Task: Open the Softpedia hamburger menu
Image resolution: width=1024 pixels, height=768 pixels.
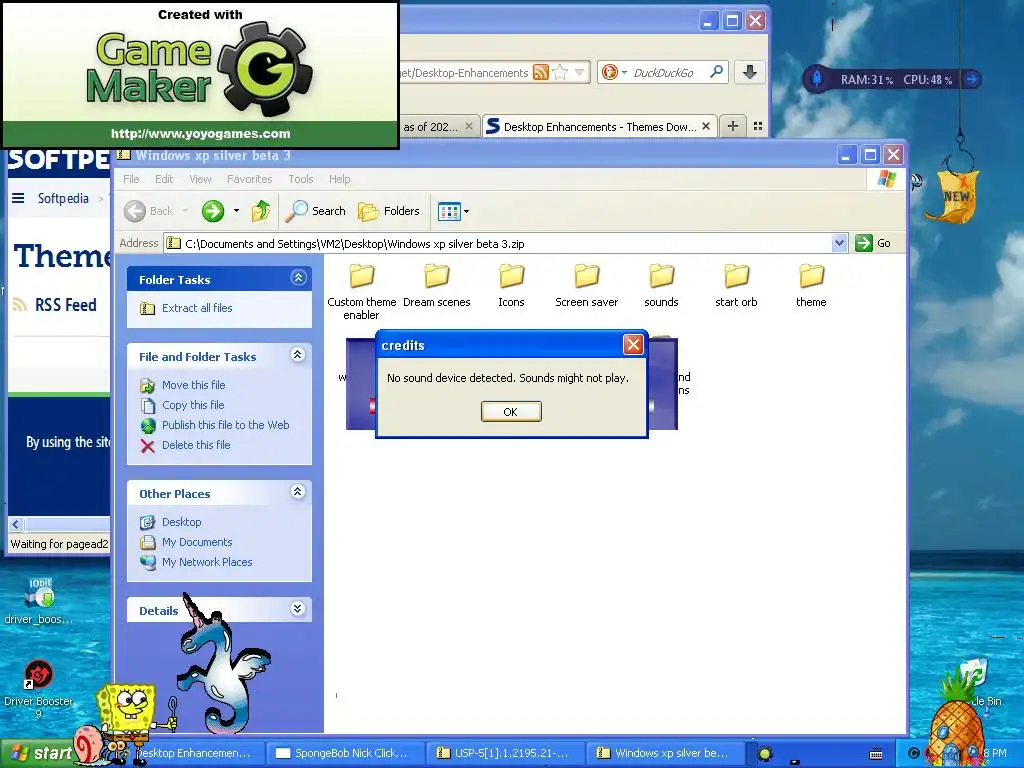Action: coord(18,198)
